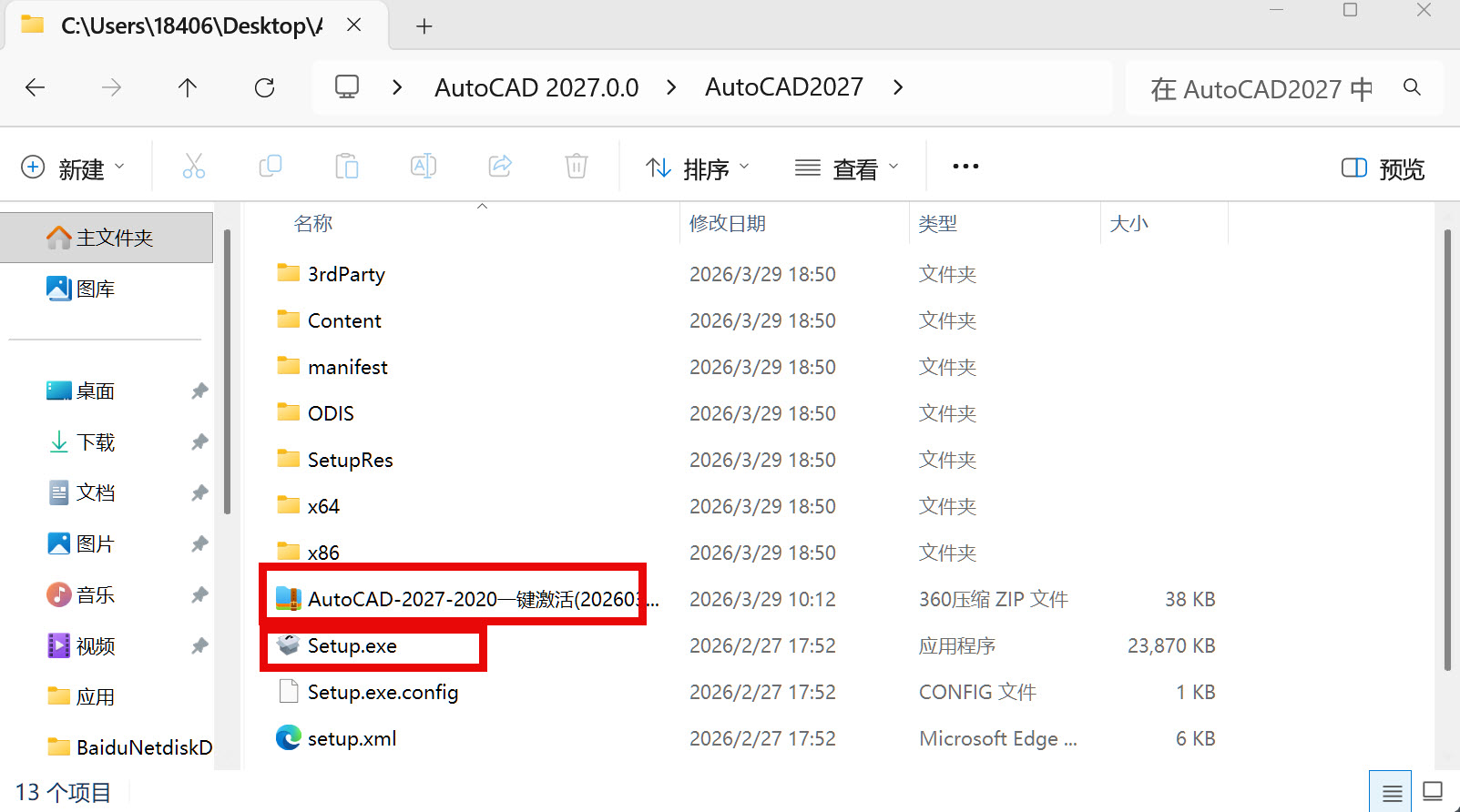This screenshot has width=1460, height=812.
Task: Select the Setup.exe application file
Action: click(352, 646)
